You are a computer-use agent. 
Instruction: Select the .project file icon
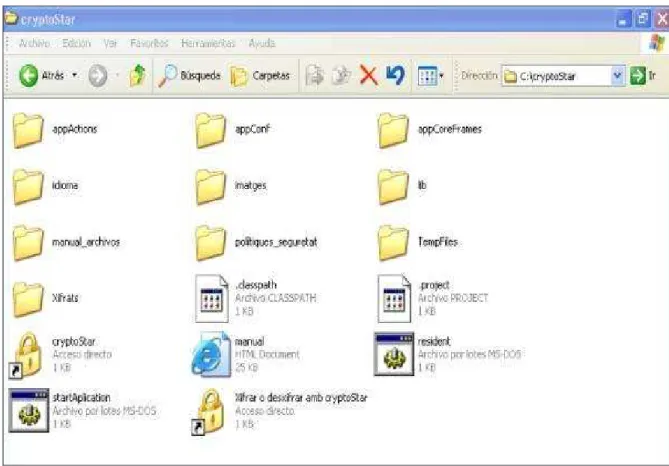(394, 298)
